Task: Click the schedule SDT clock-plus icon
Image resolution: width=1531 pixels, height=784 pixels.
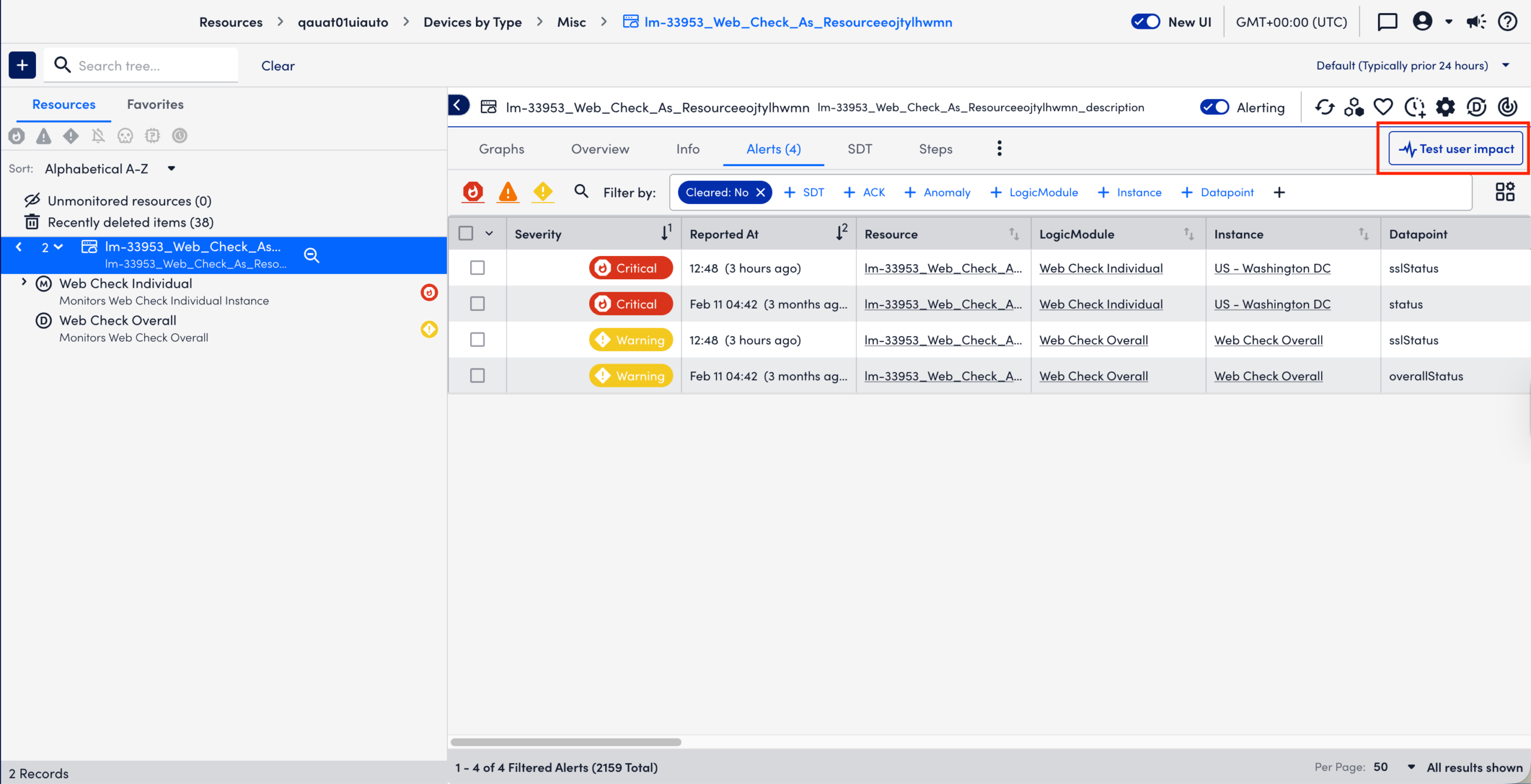Action: coord(1415,108)
